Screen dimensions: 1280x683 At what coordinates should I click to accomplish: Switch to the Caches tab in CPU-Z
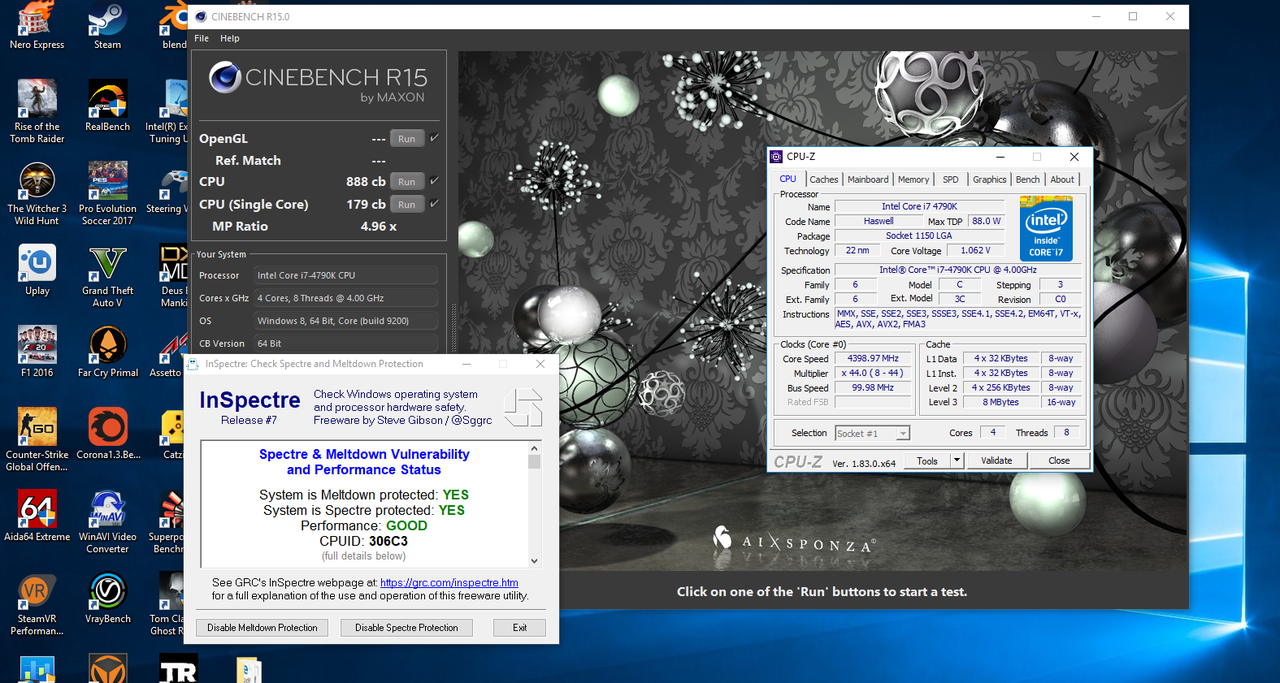(824, 180)
